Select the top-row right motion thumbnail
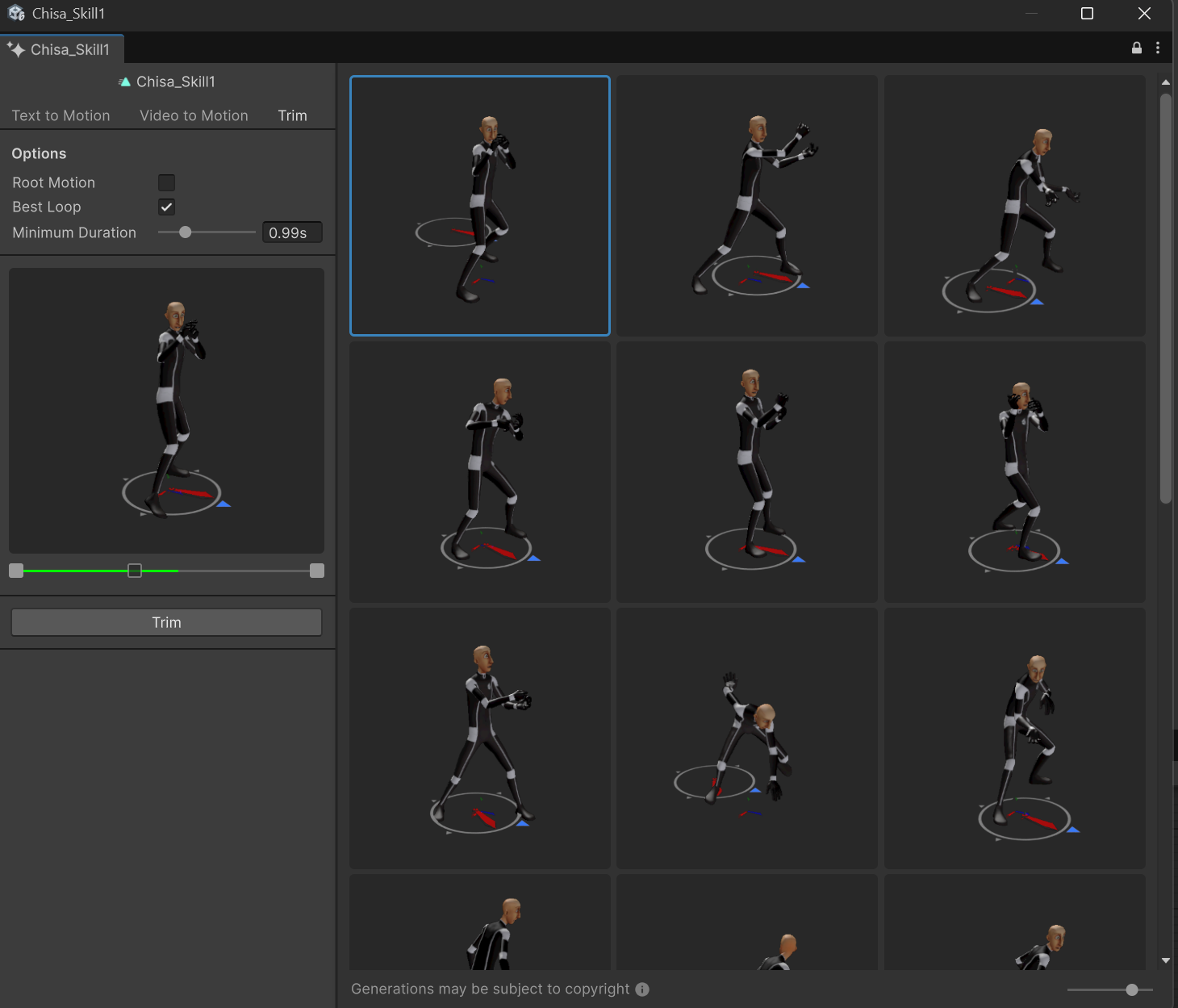The width and height of the screenshot is (1178, 1008). (x=1015, y=206)
